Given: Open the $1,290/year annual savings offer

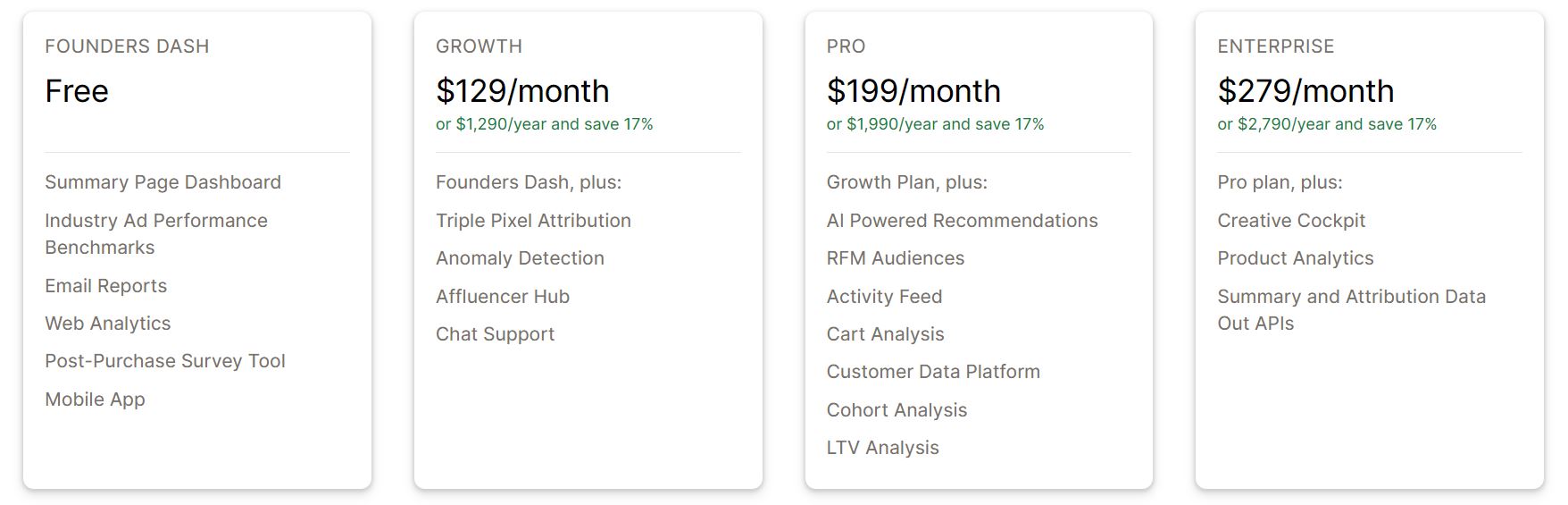Looking at the screenshot, I should [x=544, y=124].
